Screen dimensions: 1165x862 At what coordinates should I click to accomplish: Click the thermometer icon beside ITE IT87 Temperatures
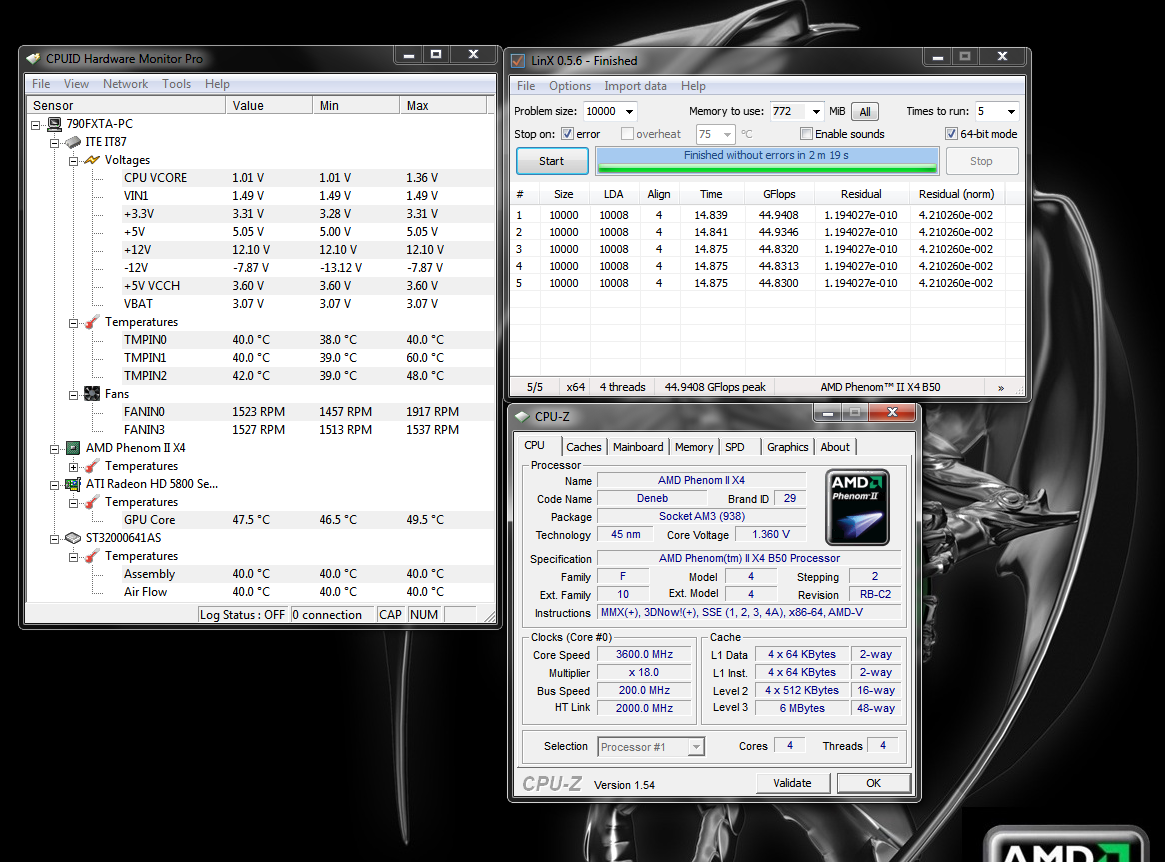(x=92, y=322)
